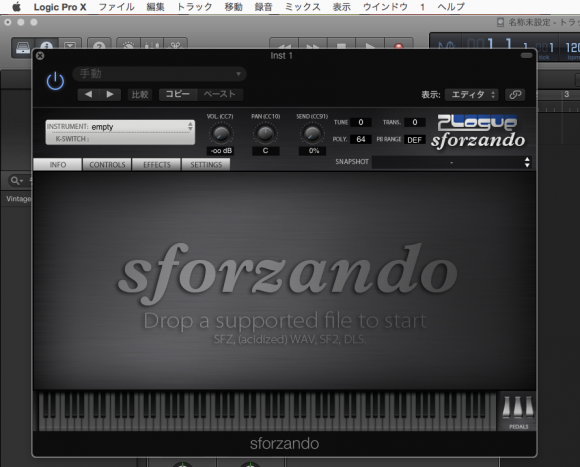Toggle the plug-in link icon
The image size is (580, 467).
[515, 95]
